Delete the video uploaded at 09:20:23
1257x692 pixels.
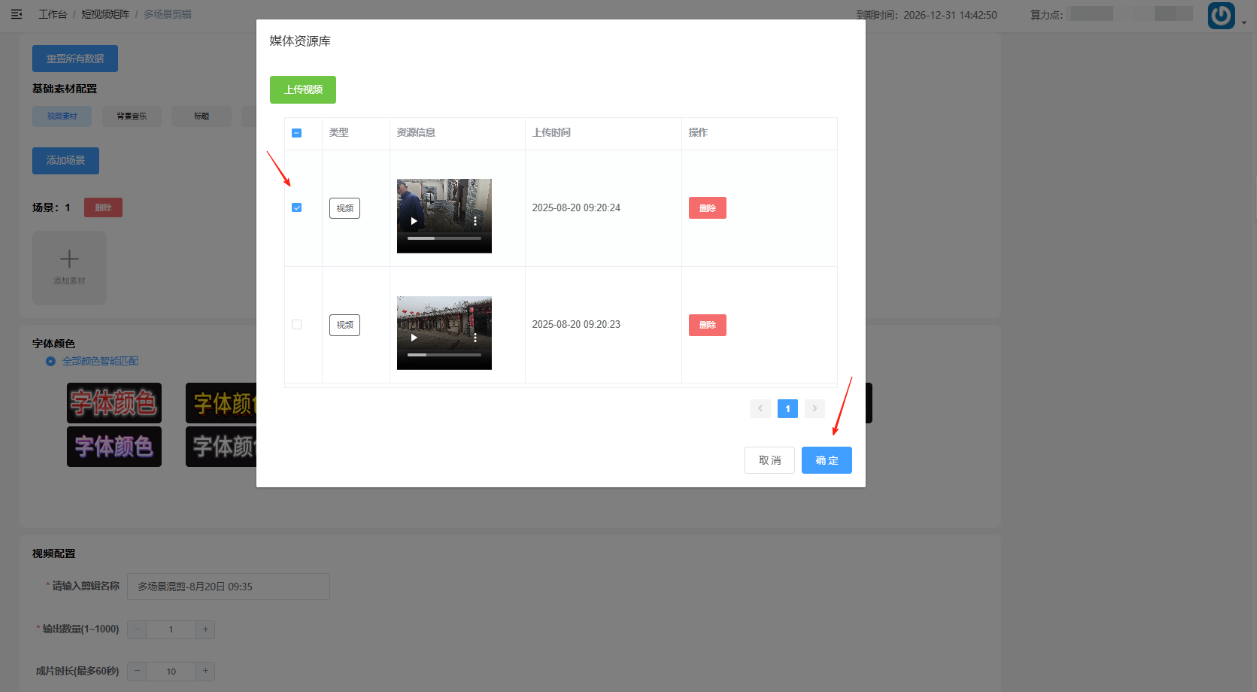707,325
